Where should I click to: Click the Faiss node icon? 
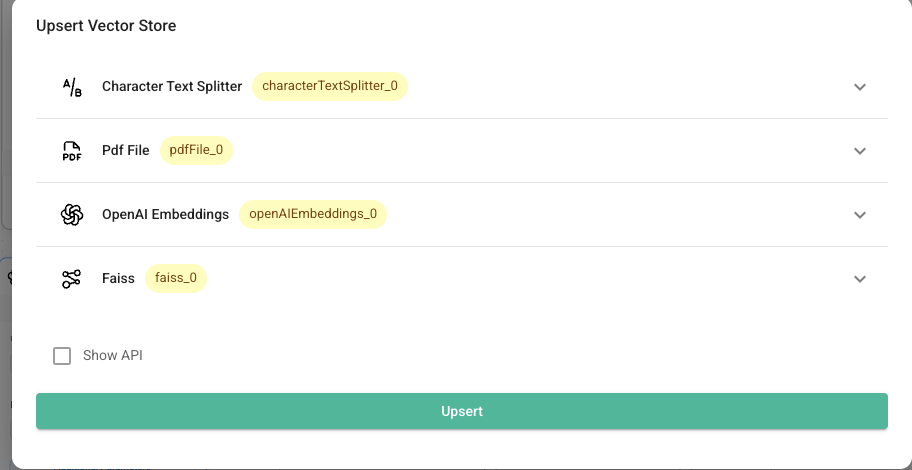point(72,279)
